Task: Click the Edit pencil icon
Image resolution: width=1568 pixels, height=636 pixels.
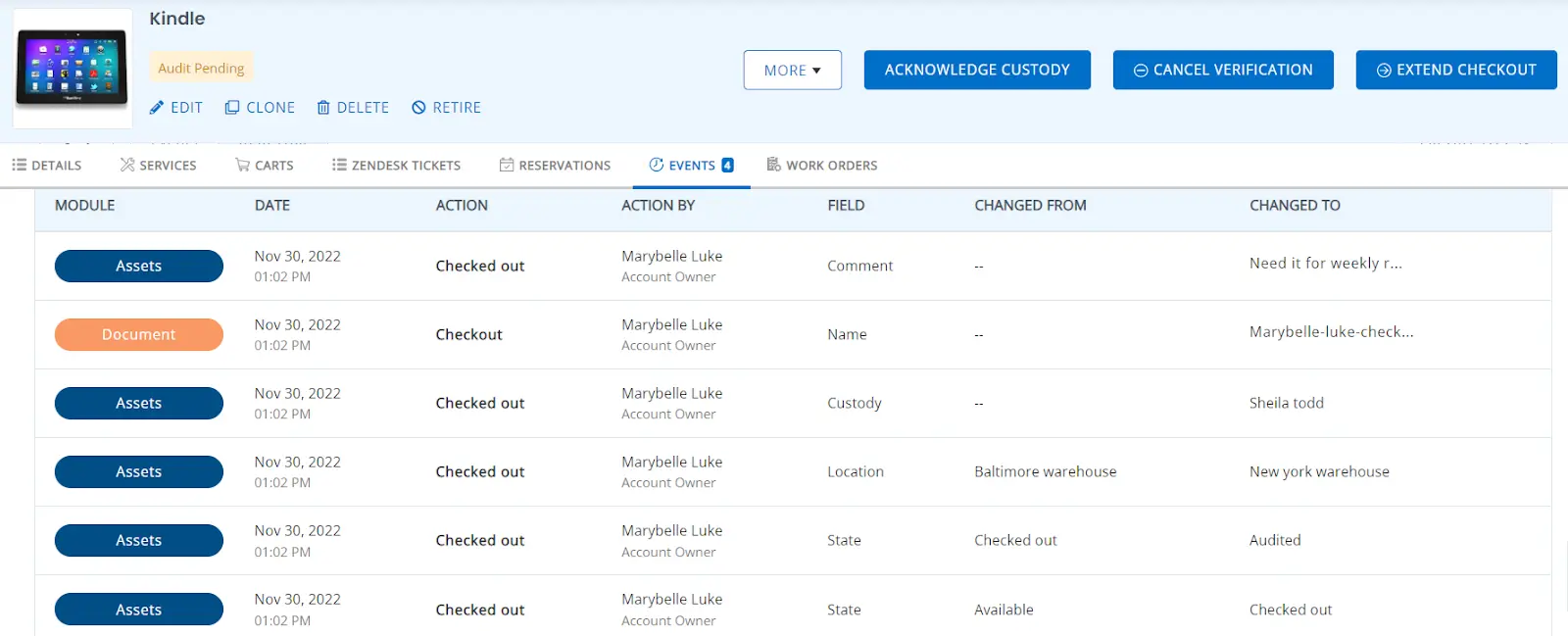Action: click(156, 108)
